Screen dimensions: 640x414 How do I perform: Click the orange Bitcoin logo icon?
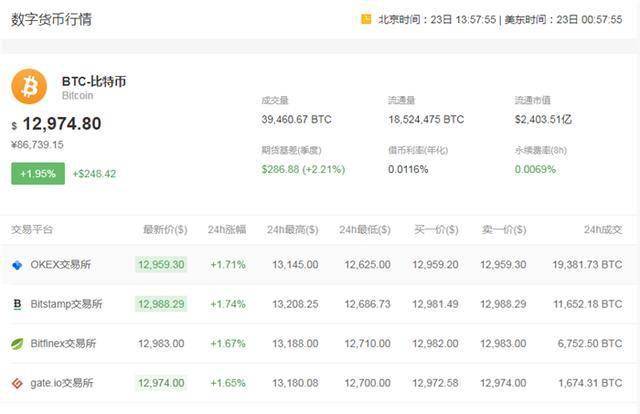tap(29, 87)
